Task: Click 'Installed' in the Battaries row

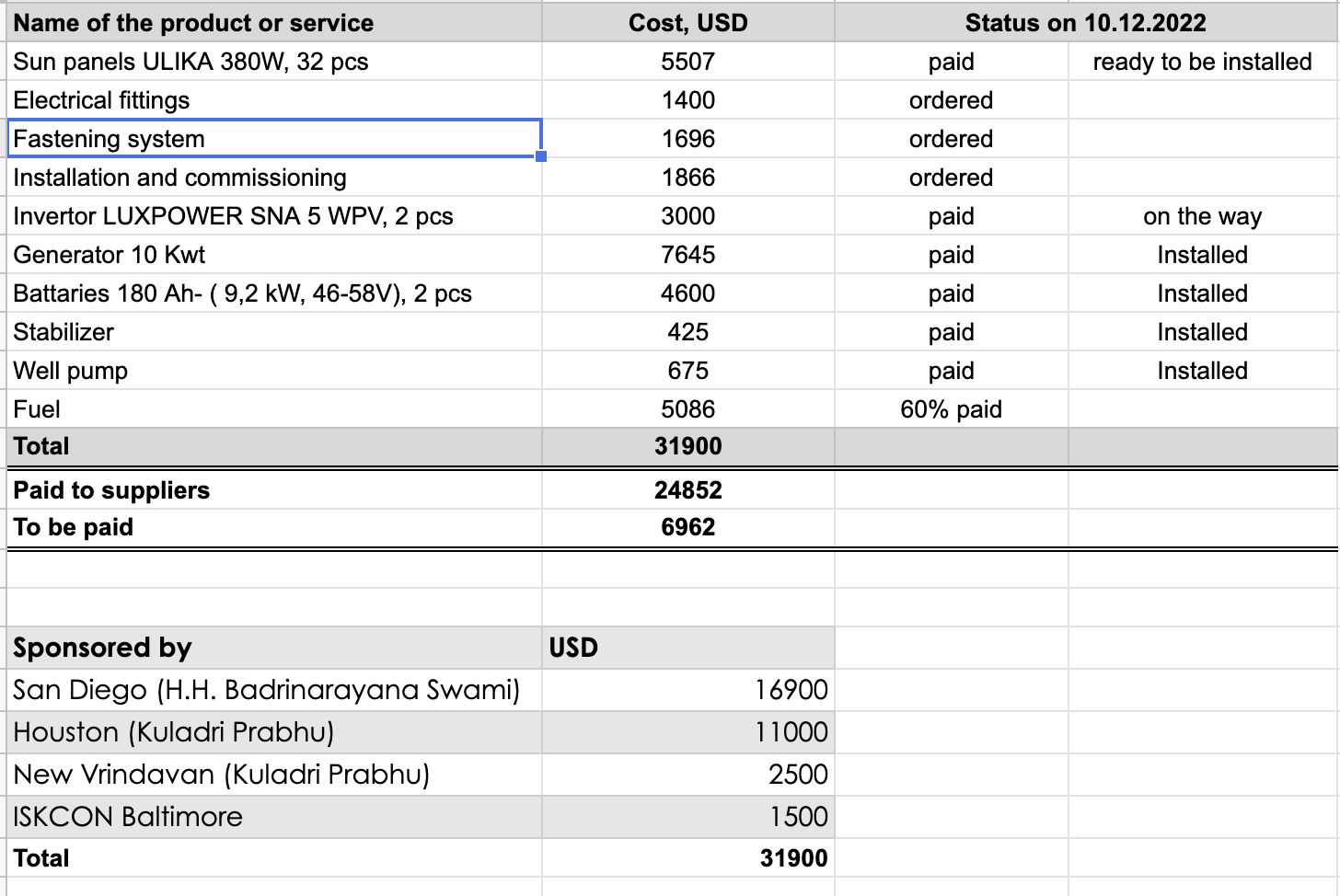Action: [x=1203, y=293]
